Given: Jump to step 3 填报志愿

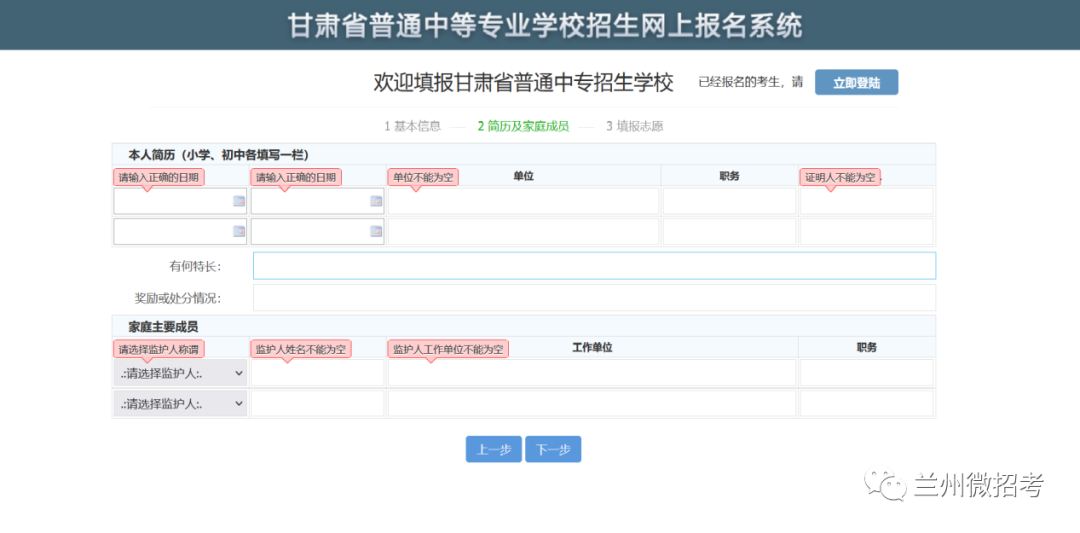Looking at the screenshot, I should (634, 126).
